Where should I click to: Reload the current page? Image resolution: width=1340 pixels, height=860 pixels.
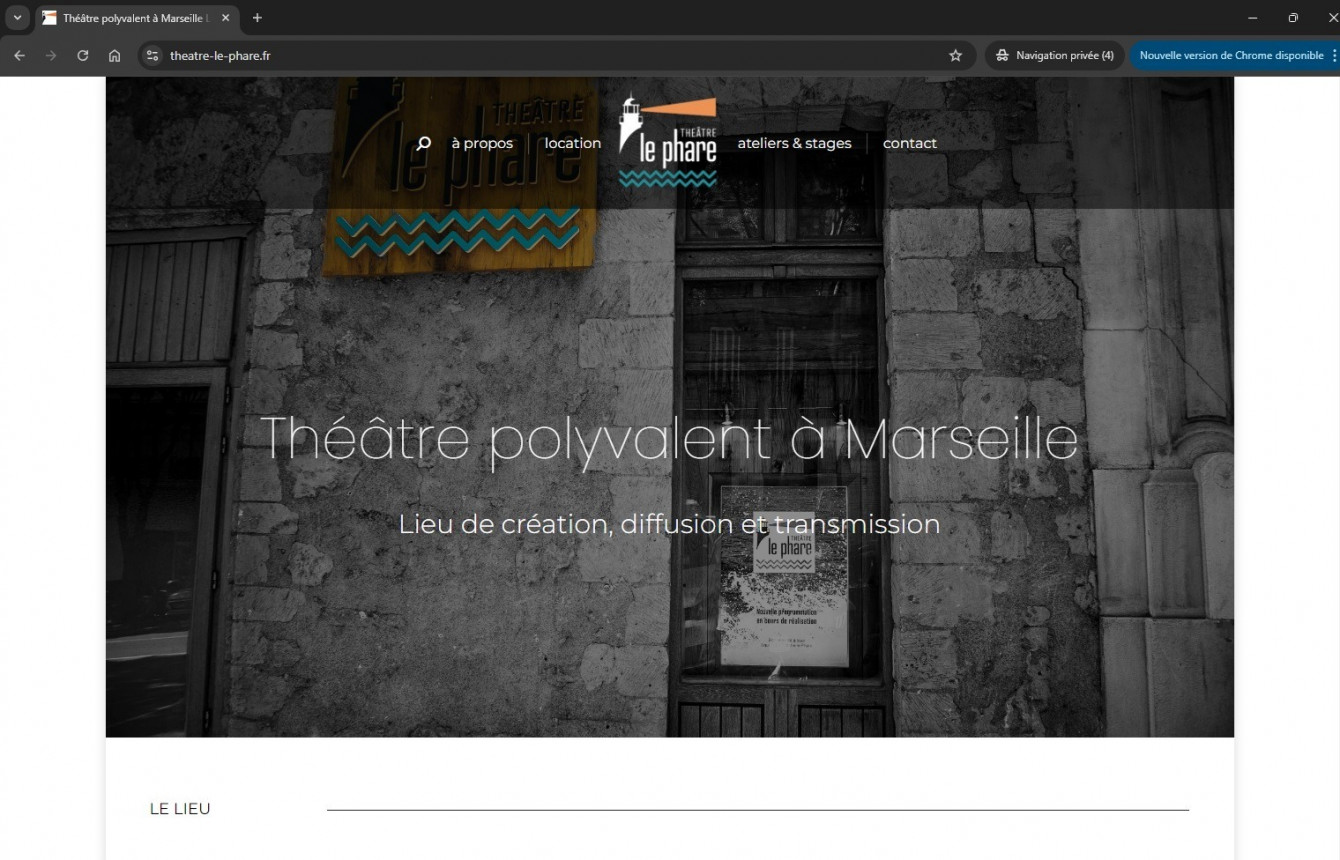[83, 55]
